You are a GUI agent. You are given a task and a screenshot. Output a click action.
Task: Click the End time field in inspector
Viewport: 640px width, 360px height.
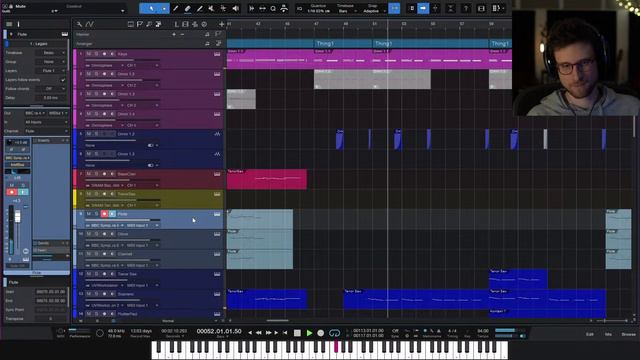click(51, 301)
